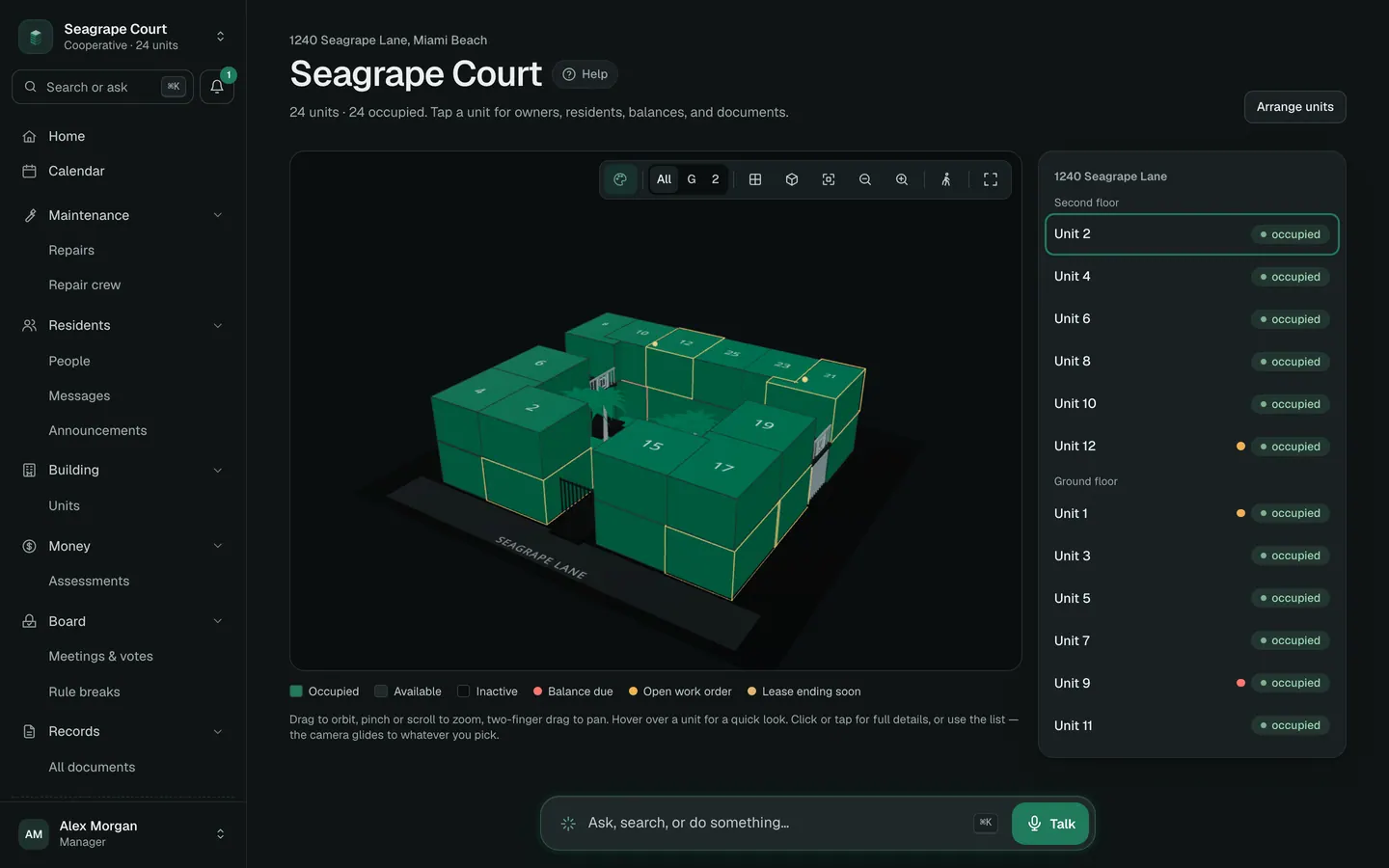Click the Arrange units button
Image resolution: width=1389 pixels, height=868 pixels.
pyautogui.click(x=1294, y=107)
